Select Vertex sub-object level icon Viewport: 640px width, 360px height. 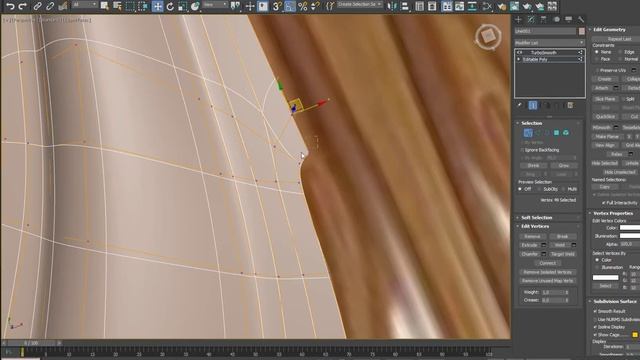click(x=528, y=133)
